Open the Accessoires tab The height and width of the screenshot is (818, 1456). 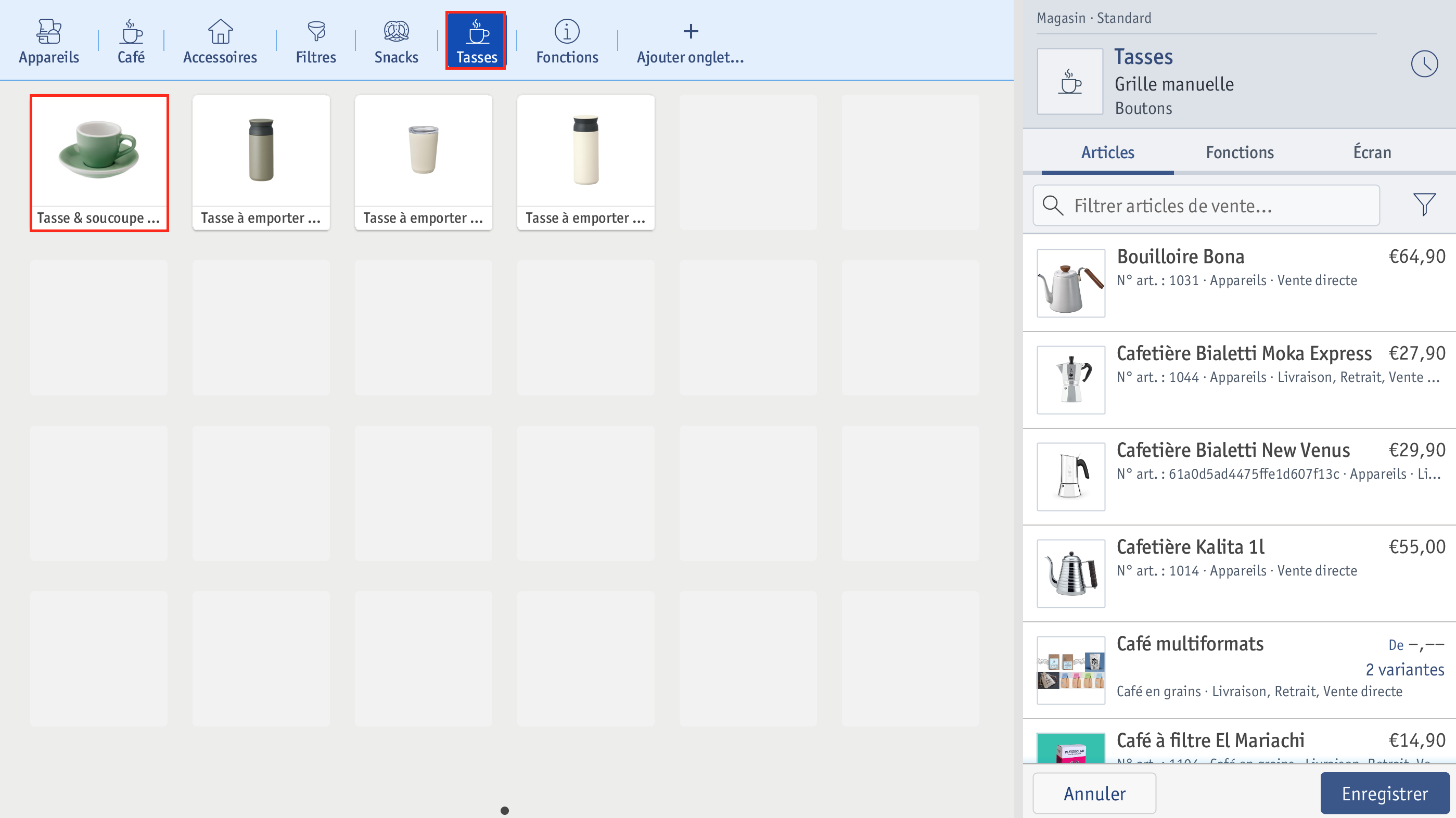coord(220,41)
